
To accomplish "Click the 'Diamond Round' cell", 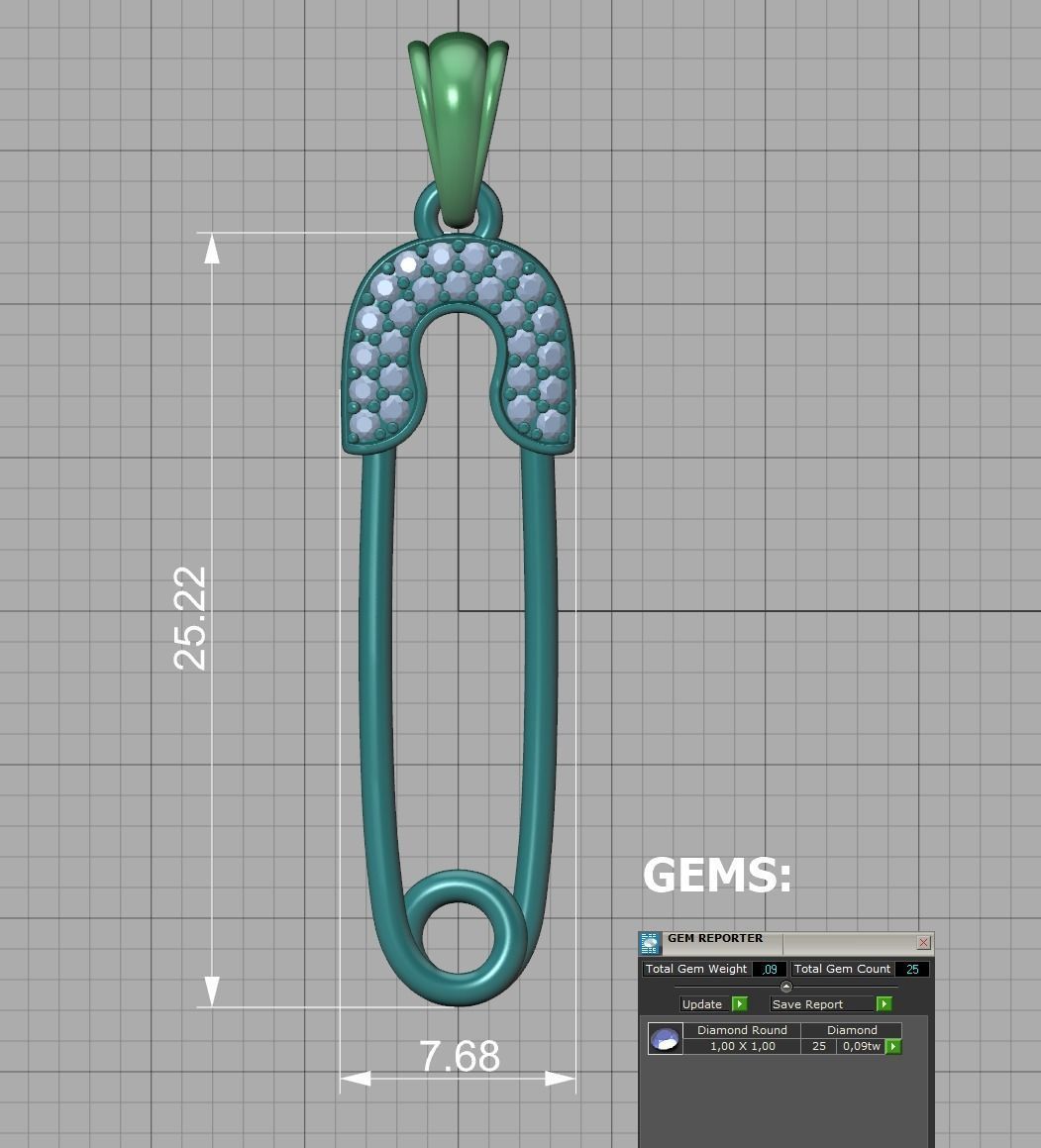I will tap(742, 1030).
